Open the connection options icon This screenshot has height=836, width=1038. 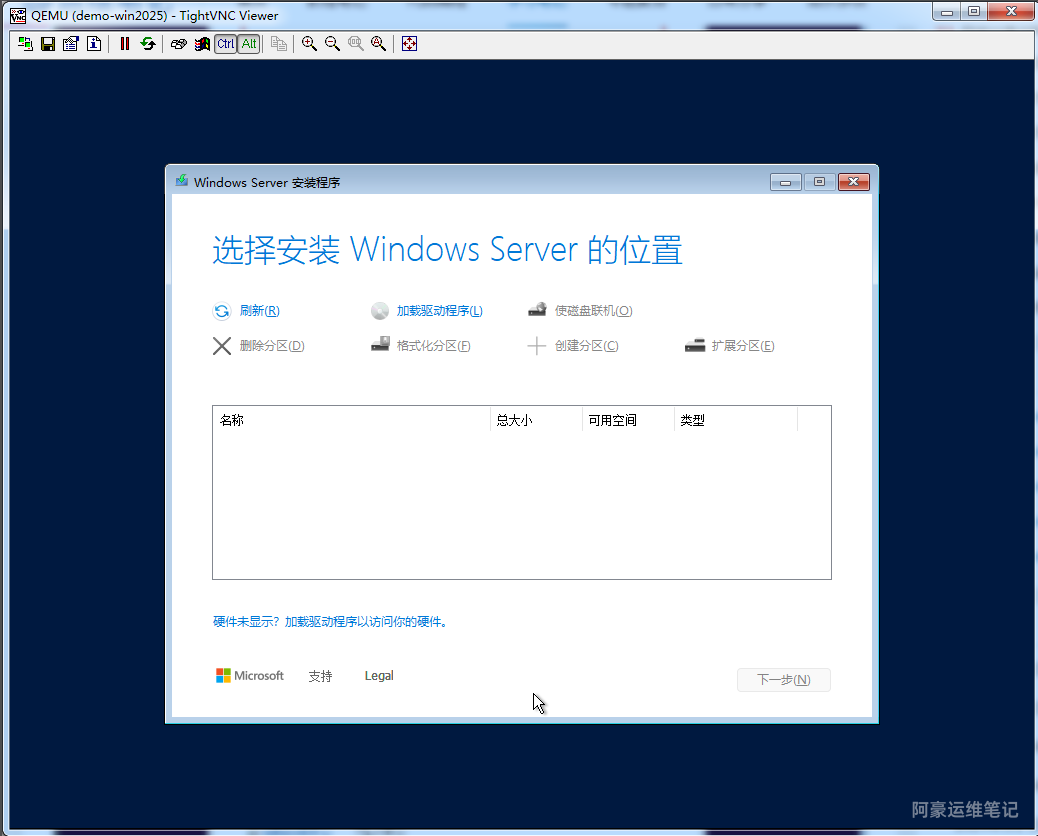pyautogui.click(x=70, y=44)
